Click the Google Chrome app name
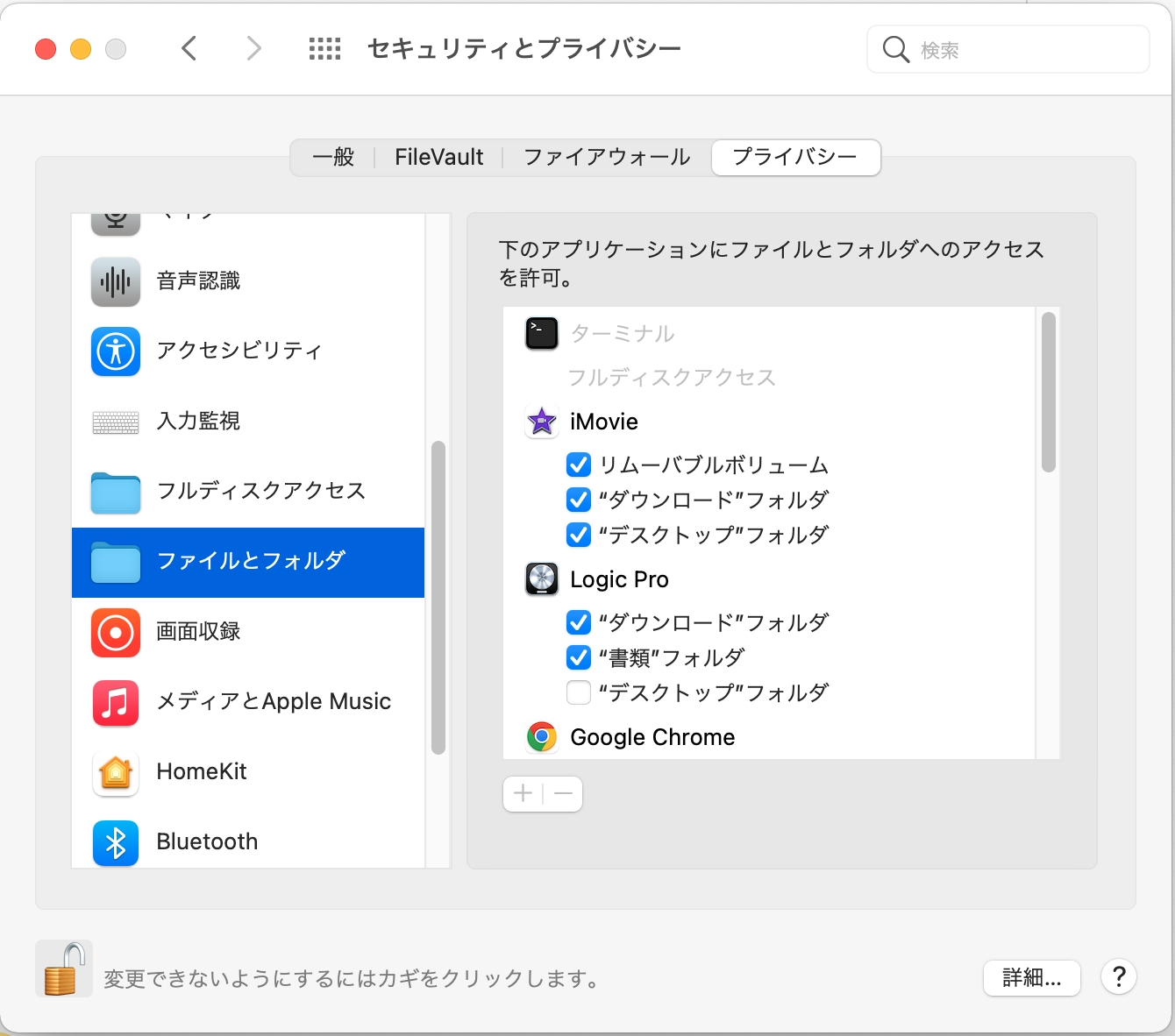 652,737
